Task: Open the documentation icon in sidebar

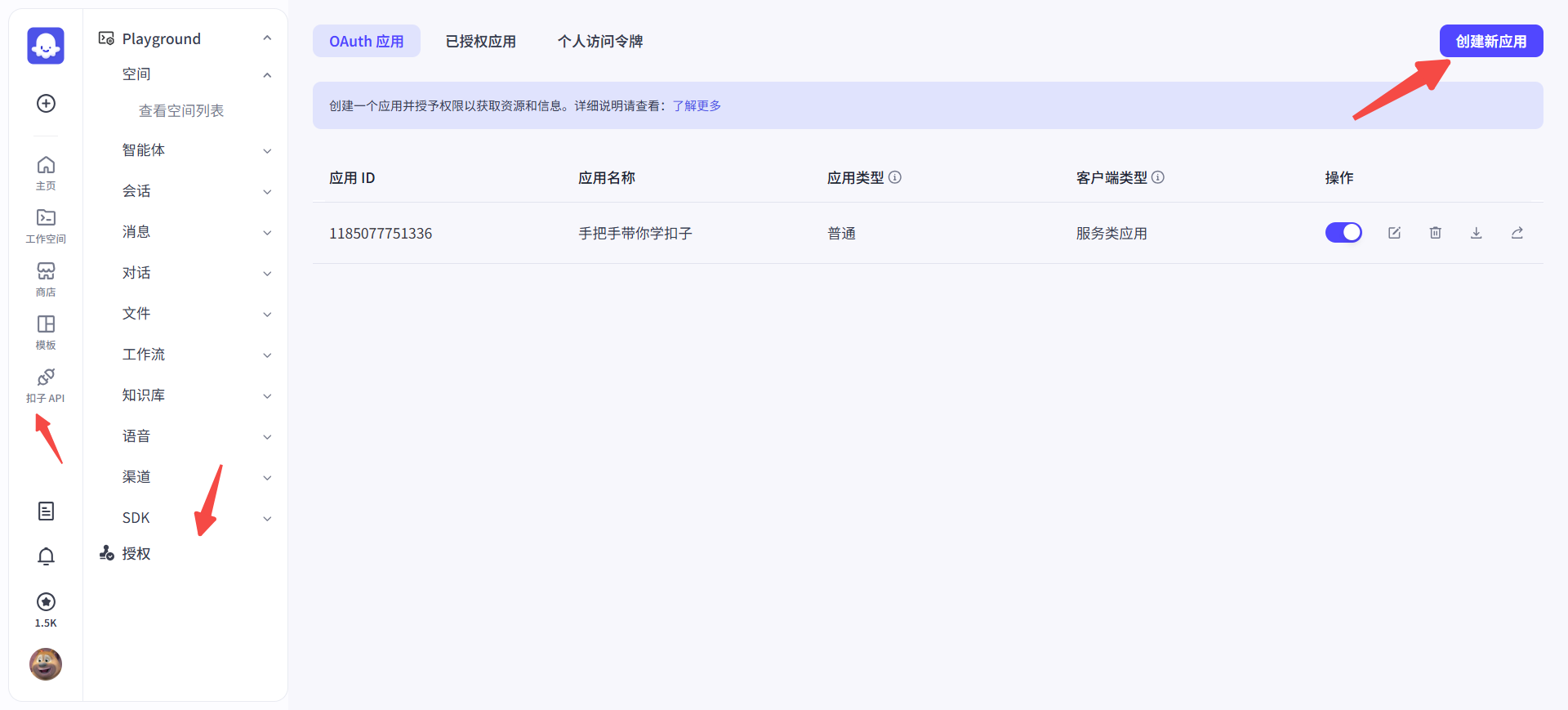Action: pos(47,511)
